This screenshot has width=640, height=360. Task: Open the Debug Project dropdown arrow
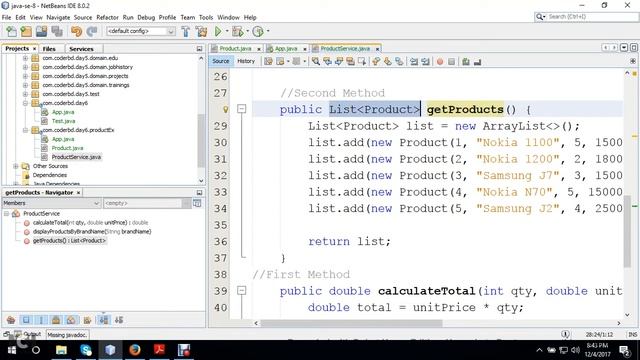point(247,31)
